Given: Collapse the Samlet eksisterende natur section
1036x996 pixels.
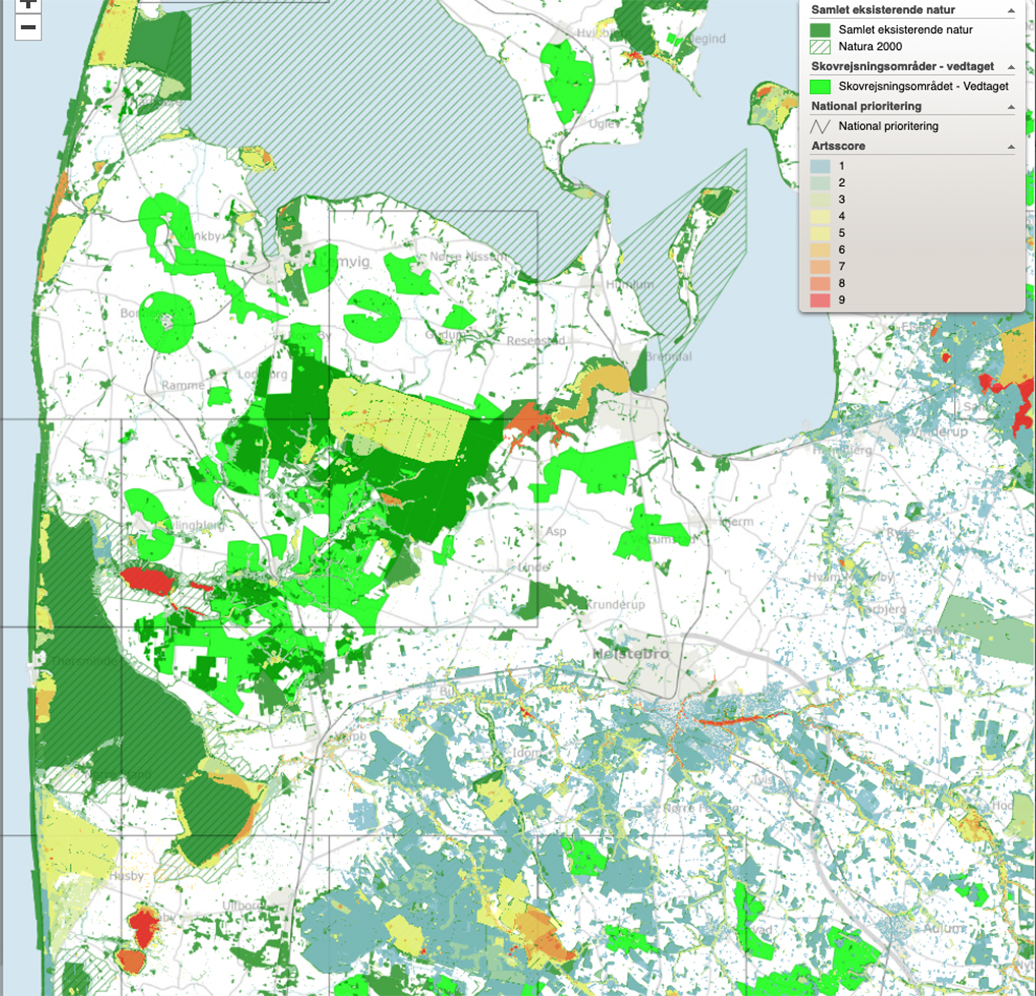Looking at the screenshot, I should coord(1011,11).
